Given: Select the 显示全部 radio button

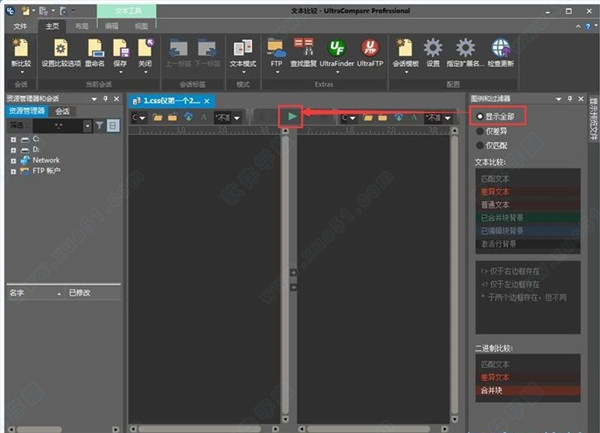Looking at the screenshot, I should pyautogui.click(x=480, y=116).
